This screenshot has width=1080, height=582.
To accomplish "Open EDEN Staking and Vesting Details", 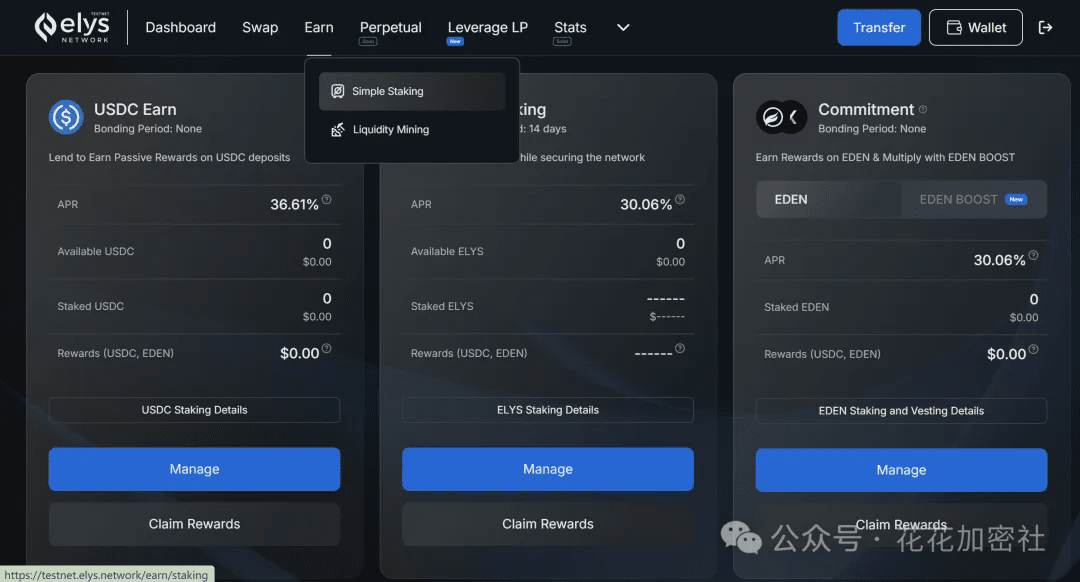I will point(901,410).
